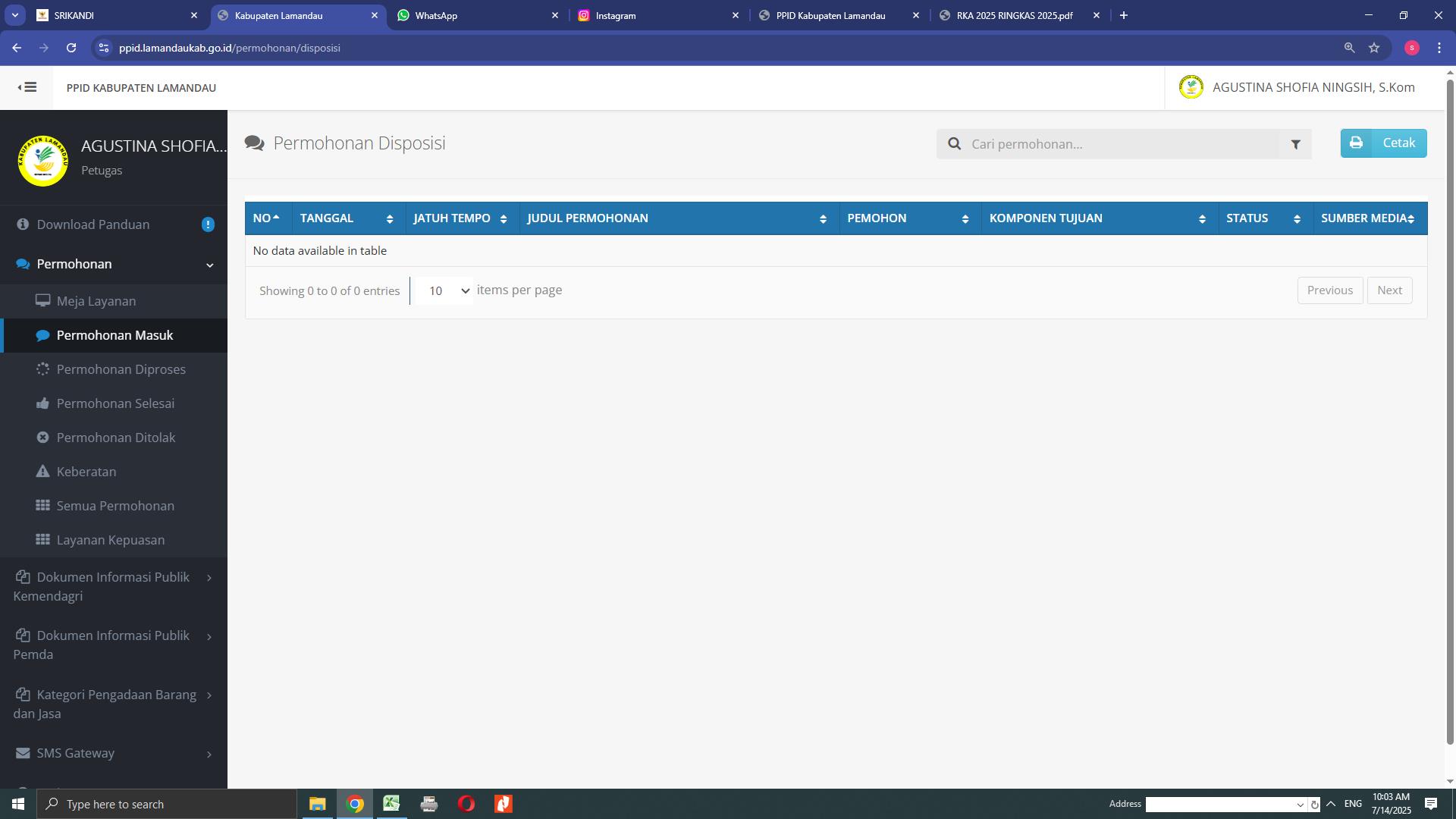This screenshot has height=819, width=1456.
Task: Sort table by PEMOHON column
Action: pyautogui.click(x=910, y=218)
